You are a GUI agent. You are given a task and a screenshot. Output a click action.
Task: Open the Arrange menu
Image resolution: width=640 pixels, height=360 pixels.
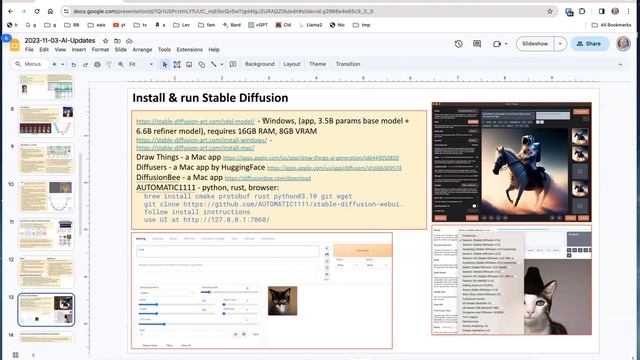tap(142, 50)
